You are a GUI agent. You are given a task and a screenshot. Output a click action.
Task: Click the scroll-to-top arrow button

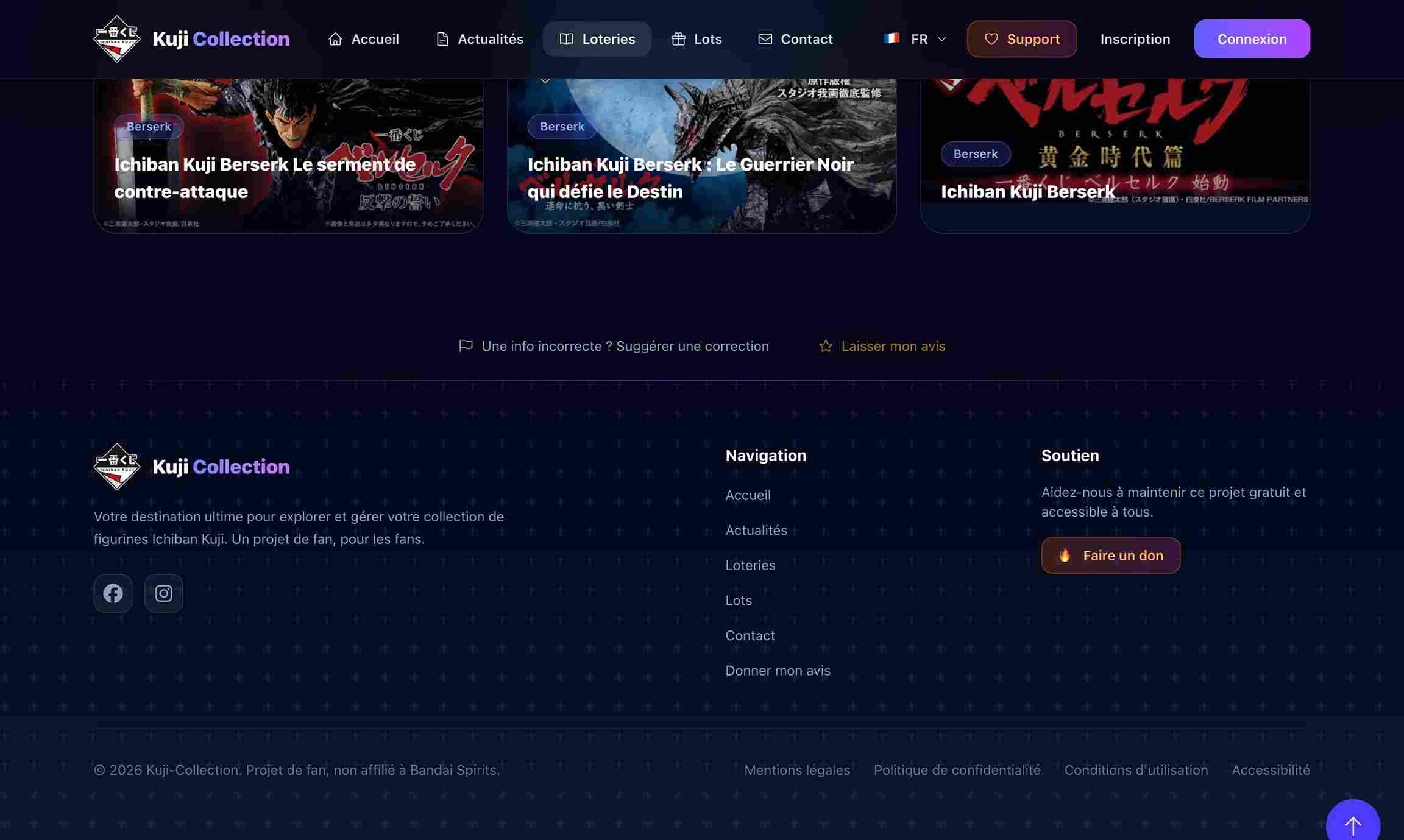[1352, 825]
